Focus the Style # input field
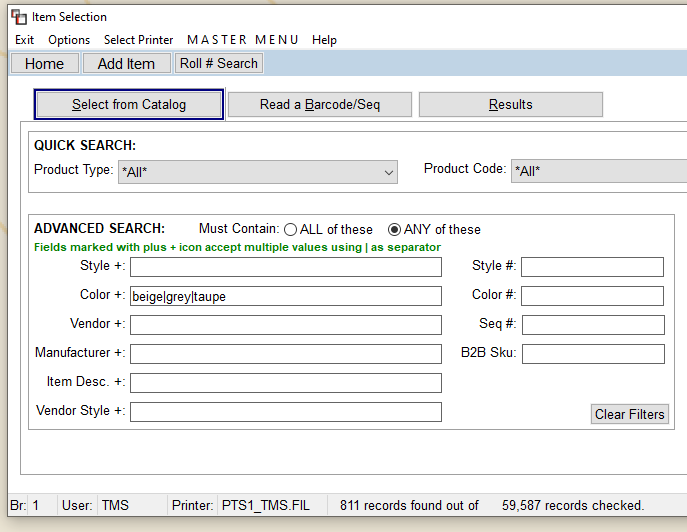This screenshot has width=687, height=532. [x=592, y=267]
